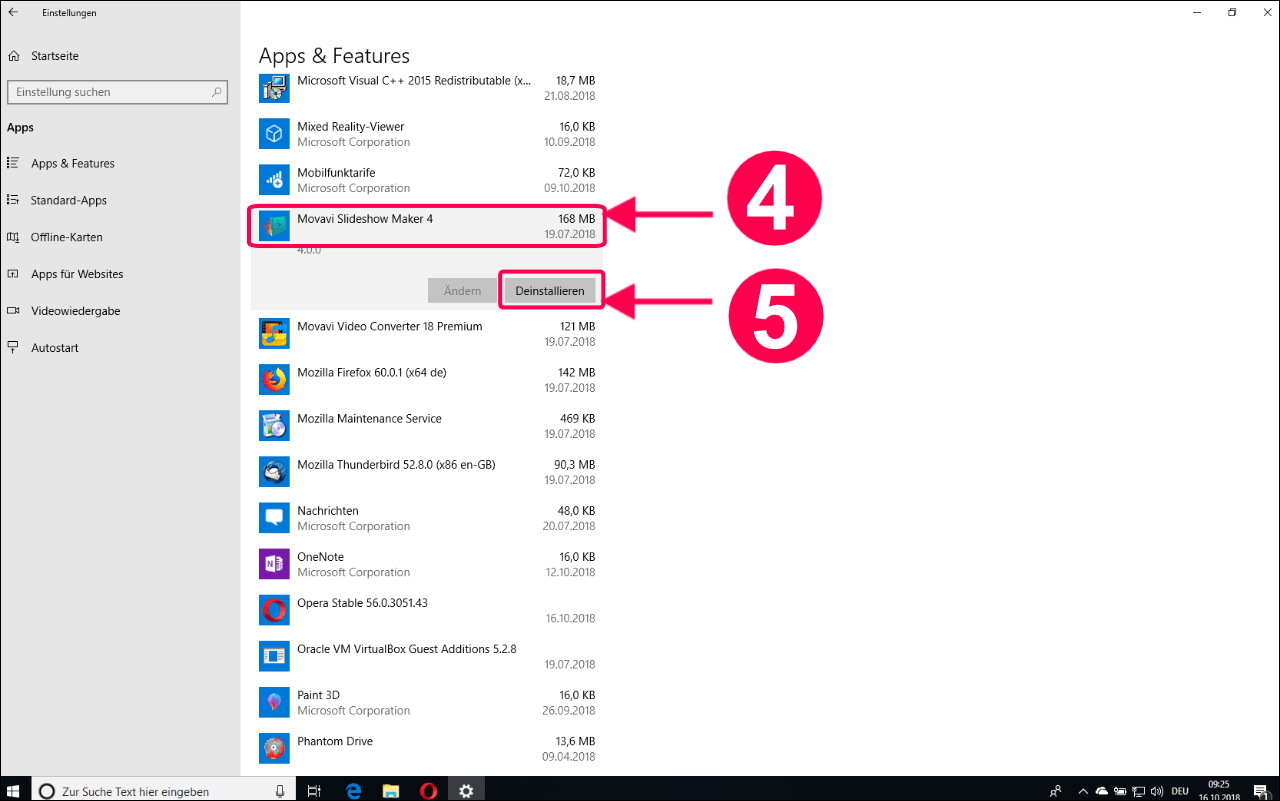
Task: Click the magnifier icon in Einstellung suchen
Action: (x=217, y=92)
